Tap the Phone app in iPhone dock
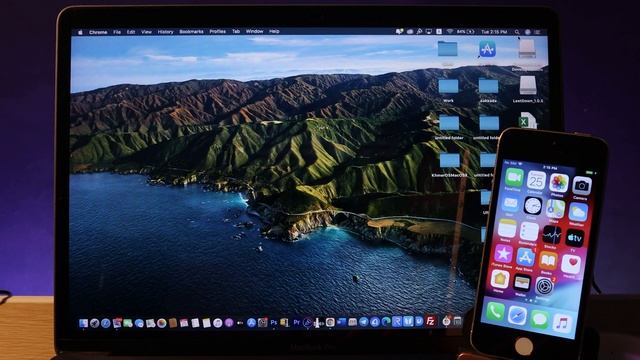Image resolution: width=640 pixels, height=360 pixels. [495, 312]
